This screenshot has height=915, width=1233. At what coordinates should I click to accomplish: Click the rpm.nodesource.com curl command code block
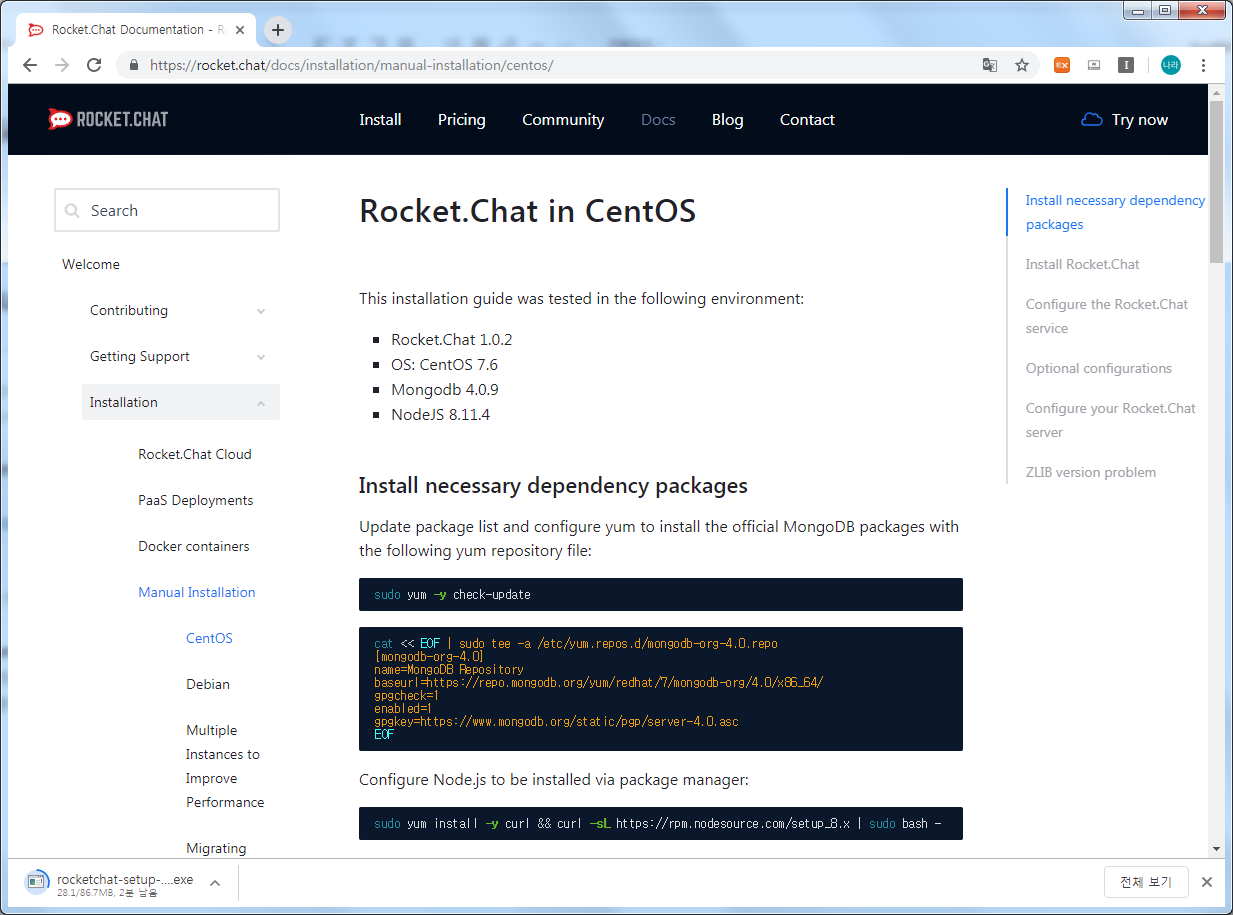(661, 824)
